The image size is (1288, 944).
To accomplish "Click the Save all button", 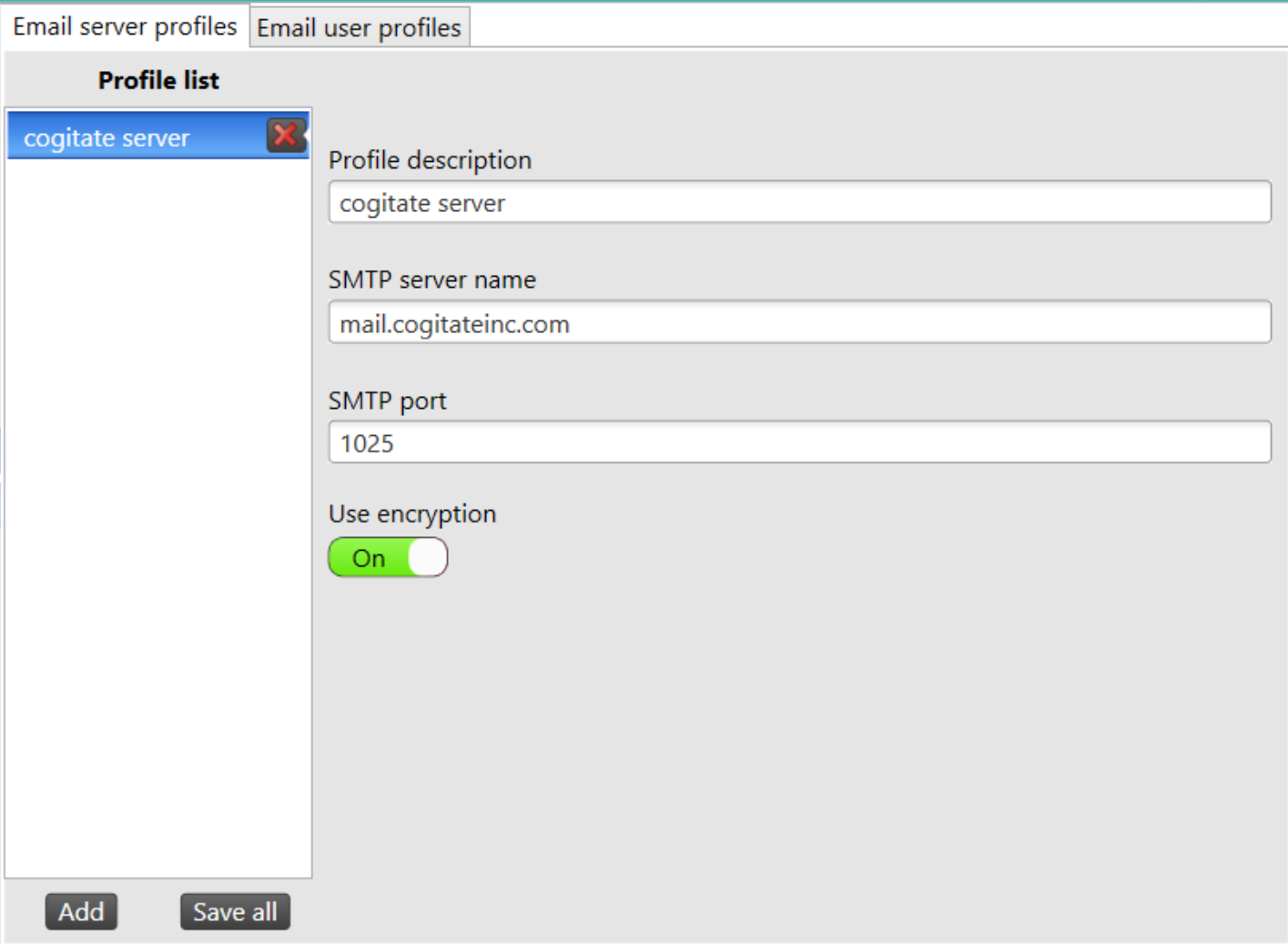I will click(235, 911).
